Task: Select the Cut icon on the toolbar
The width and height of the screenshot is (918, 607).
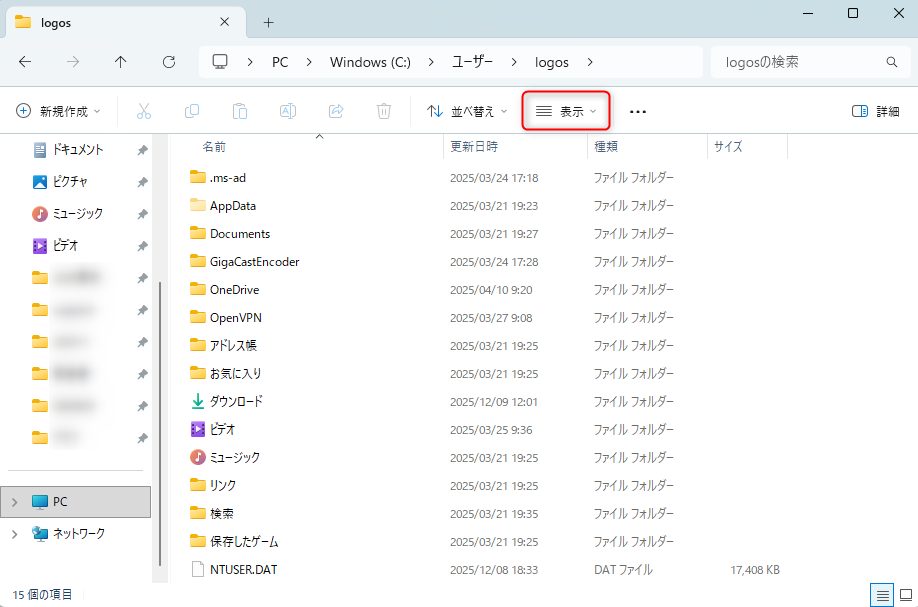Action: [144, 111]
